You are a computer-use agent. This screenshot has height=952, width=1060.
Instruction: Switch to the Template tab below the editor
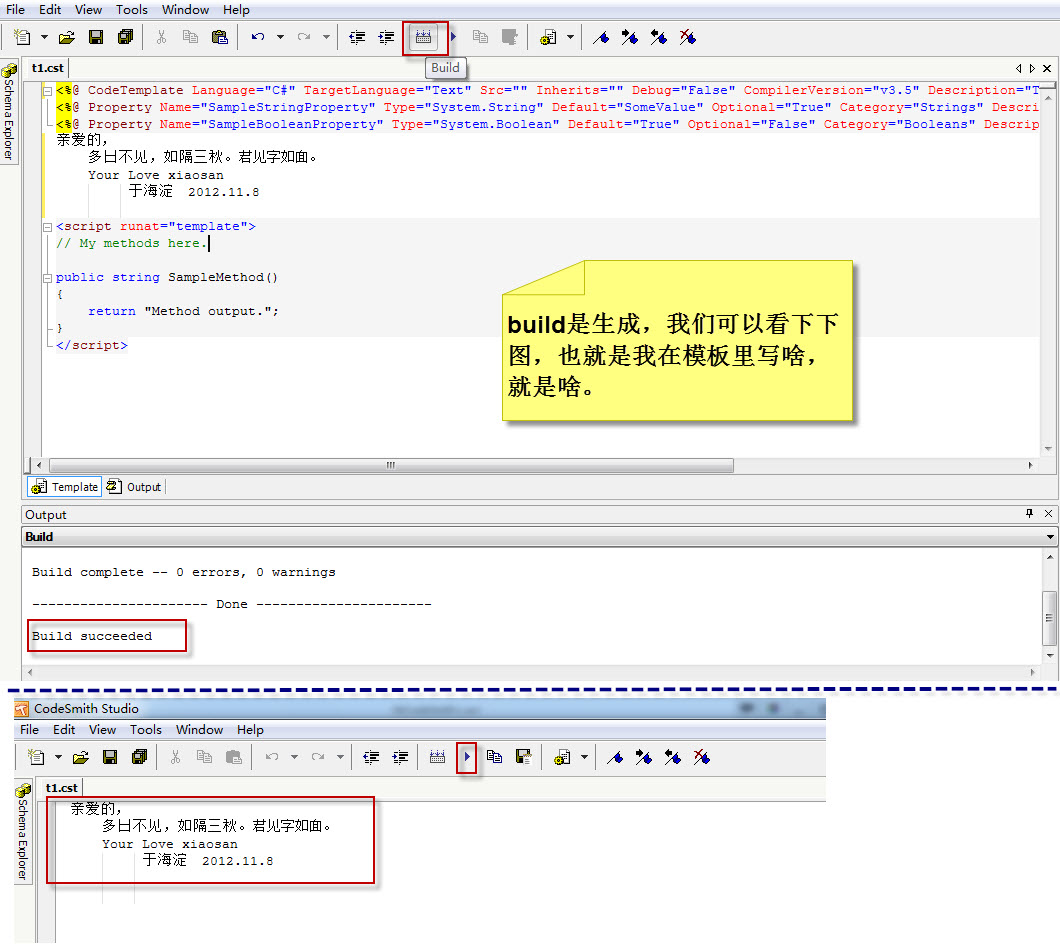[x=65, y=487]
